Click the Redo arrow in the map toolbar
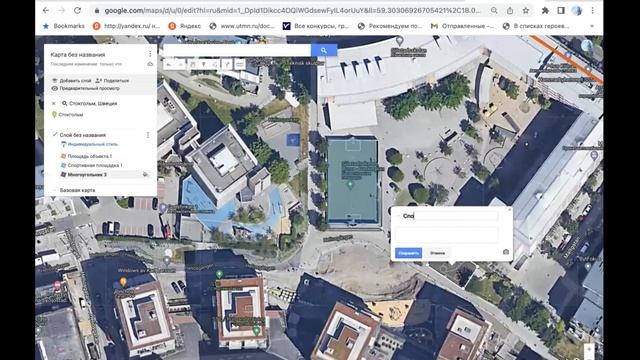Viewport: 640px width, 360px height. coord(180,64)
